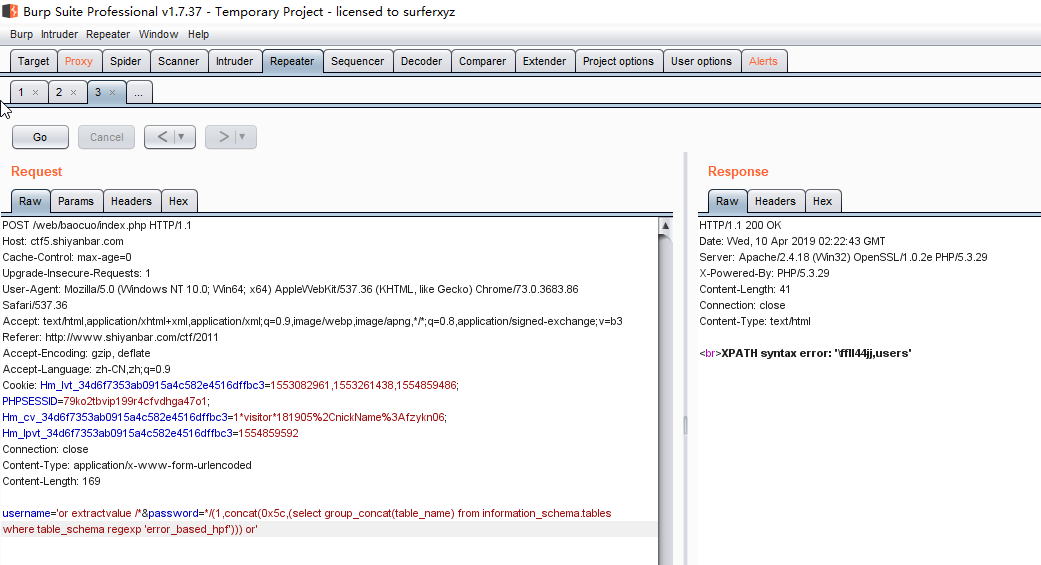Click the Content-Length: 169 header line

pyautogui.click(x=51, y=481)
